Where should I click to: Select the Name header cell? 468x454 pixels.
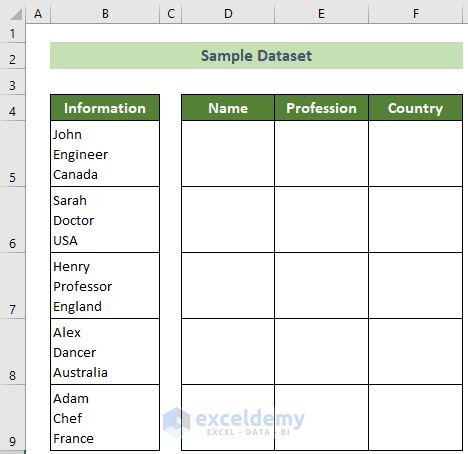pyautogui.click(x=228, y=108)
